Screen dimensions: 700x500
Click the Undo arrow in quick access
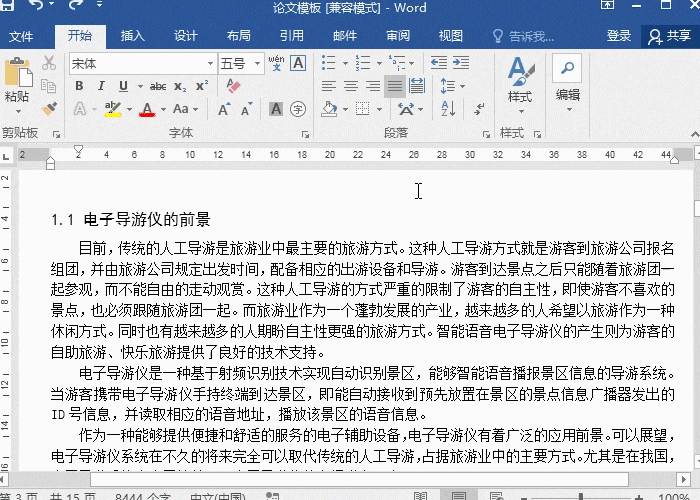pos(38,5)
